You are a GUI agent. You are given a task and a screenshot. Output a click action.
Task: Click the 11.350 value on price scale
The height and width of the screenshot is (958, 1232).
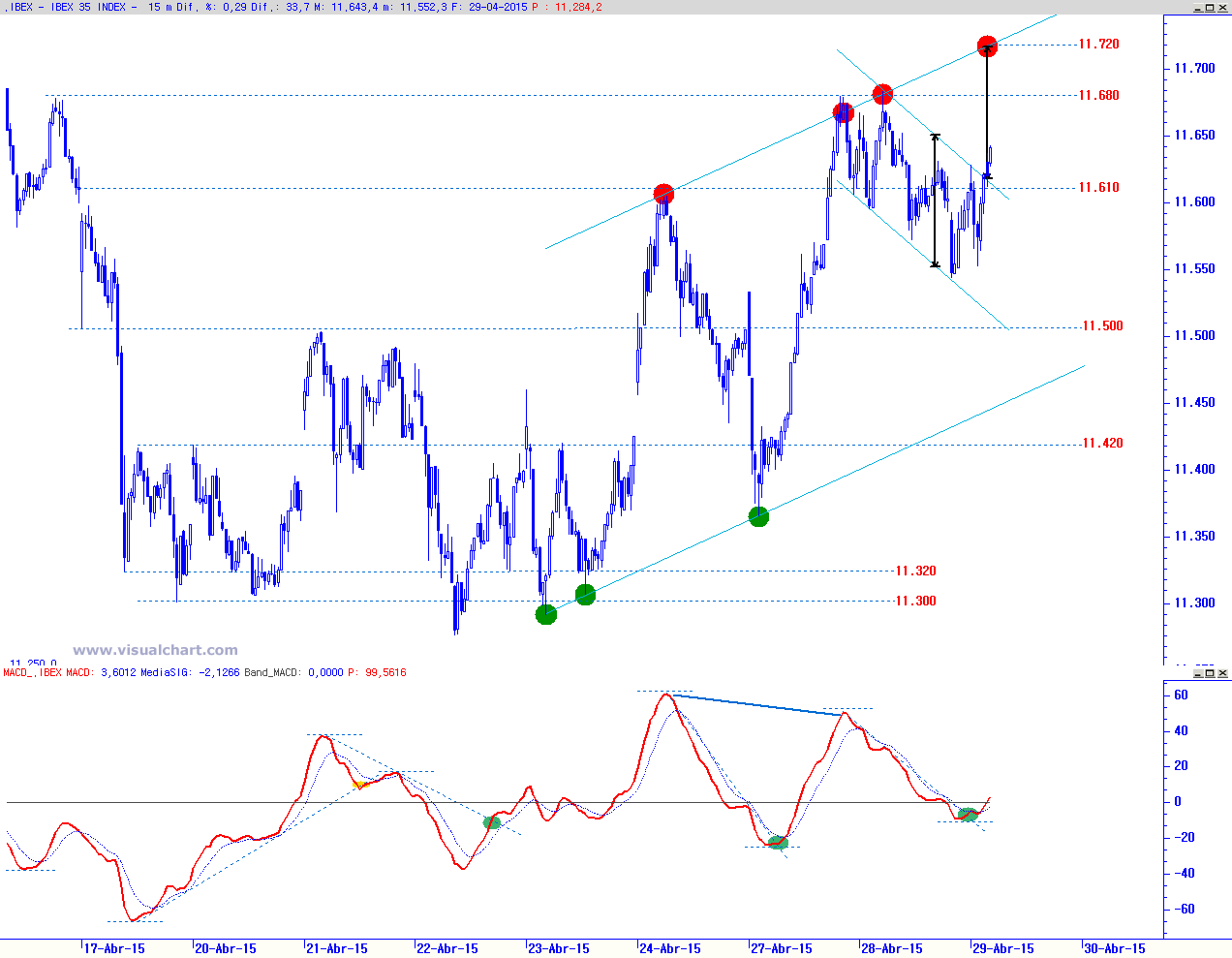[x=1194, y=536]
